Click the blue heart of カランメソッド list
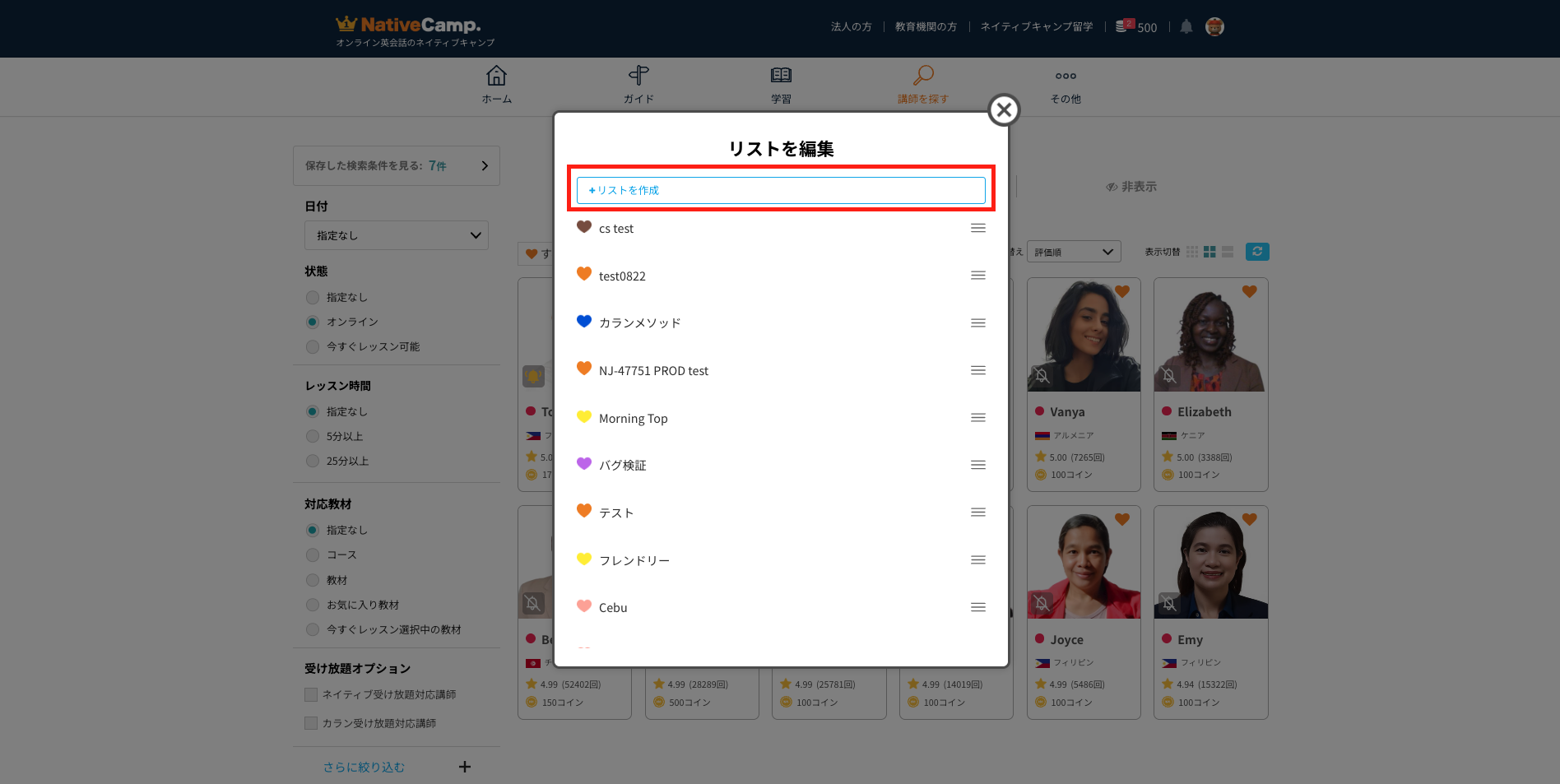This screenshot has width=1560, height=784. pos(584,322)
